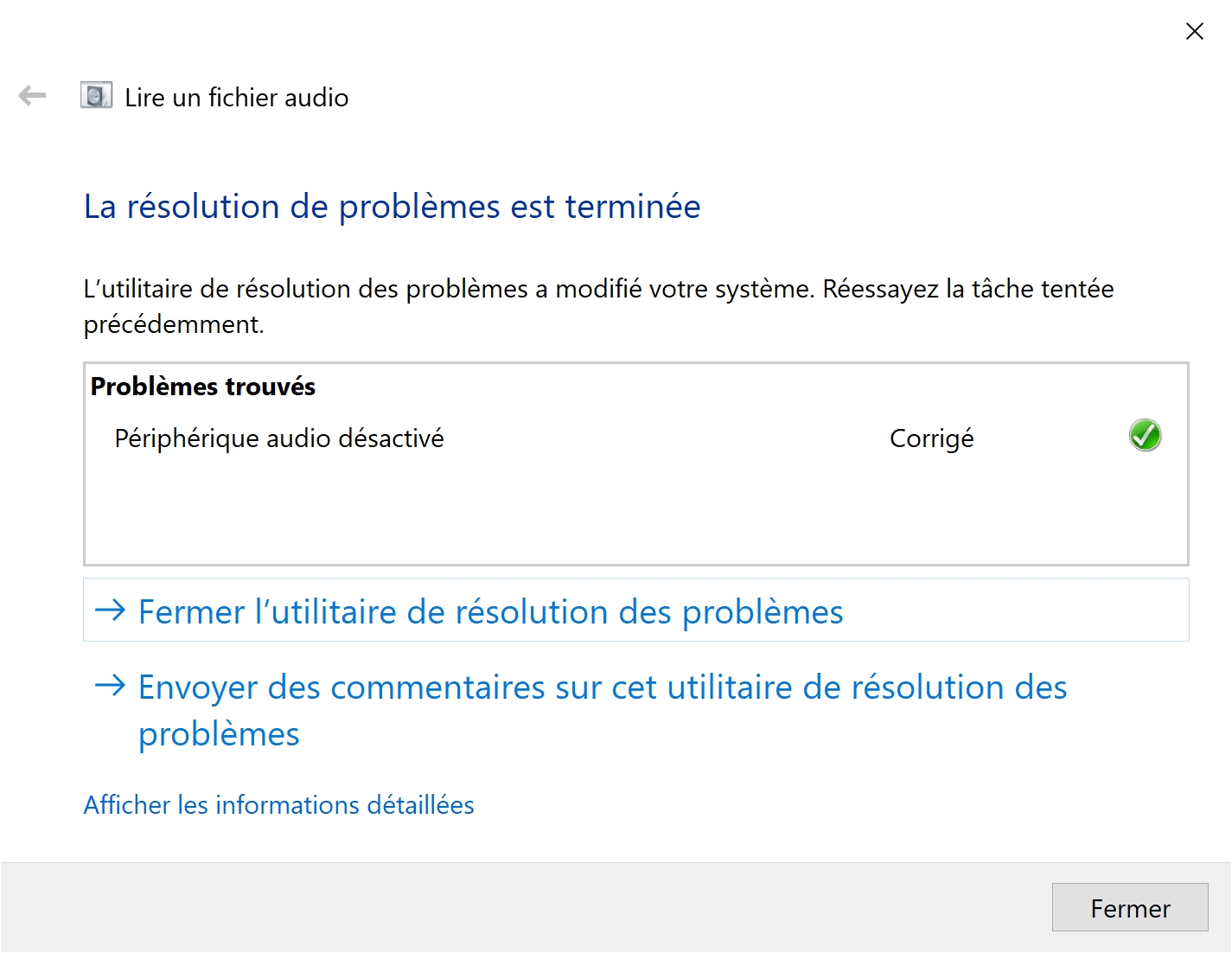Click the Fermer button
Screen dimensions: 1232x953
1130,907
